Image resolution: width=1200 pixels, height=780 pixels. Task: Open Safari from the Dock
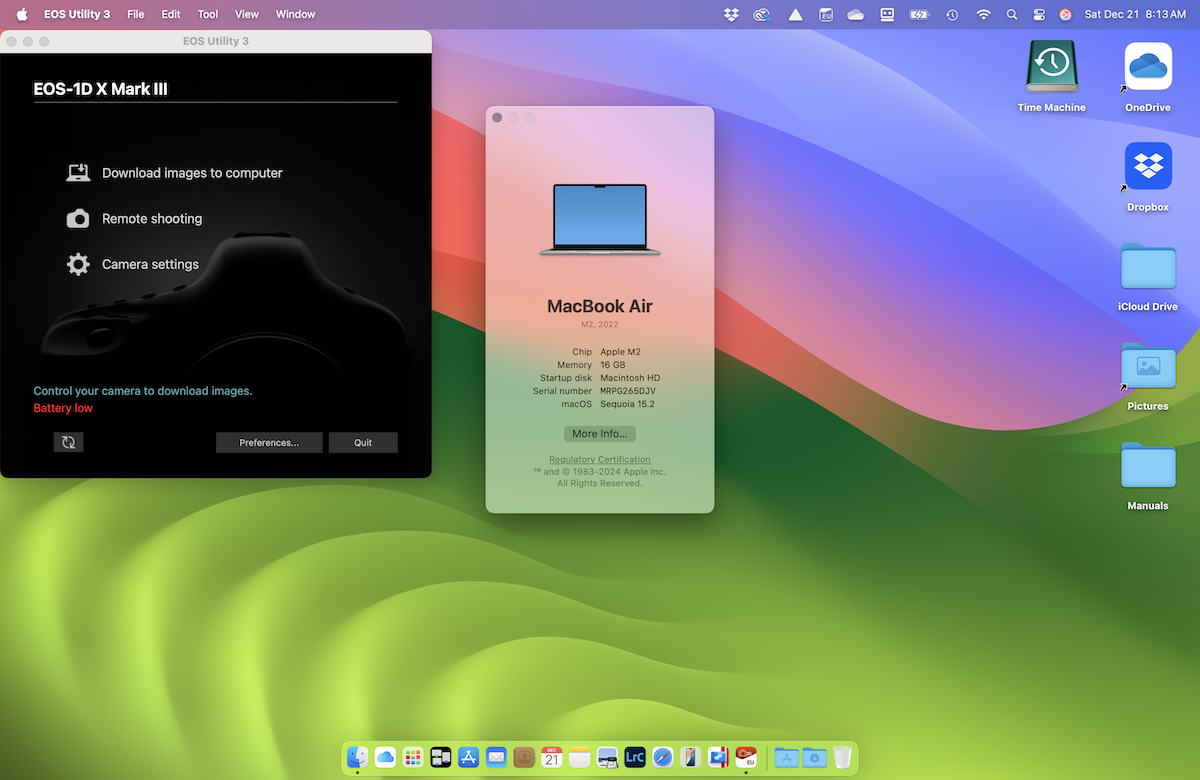(662, 757)
